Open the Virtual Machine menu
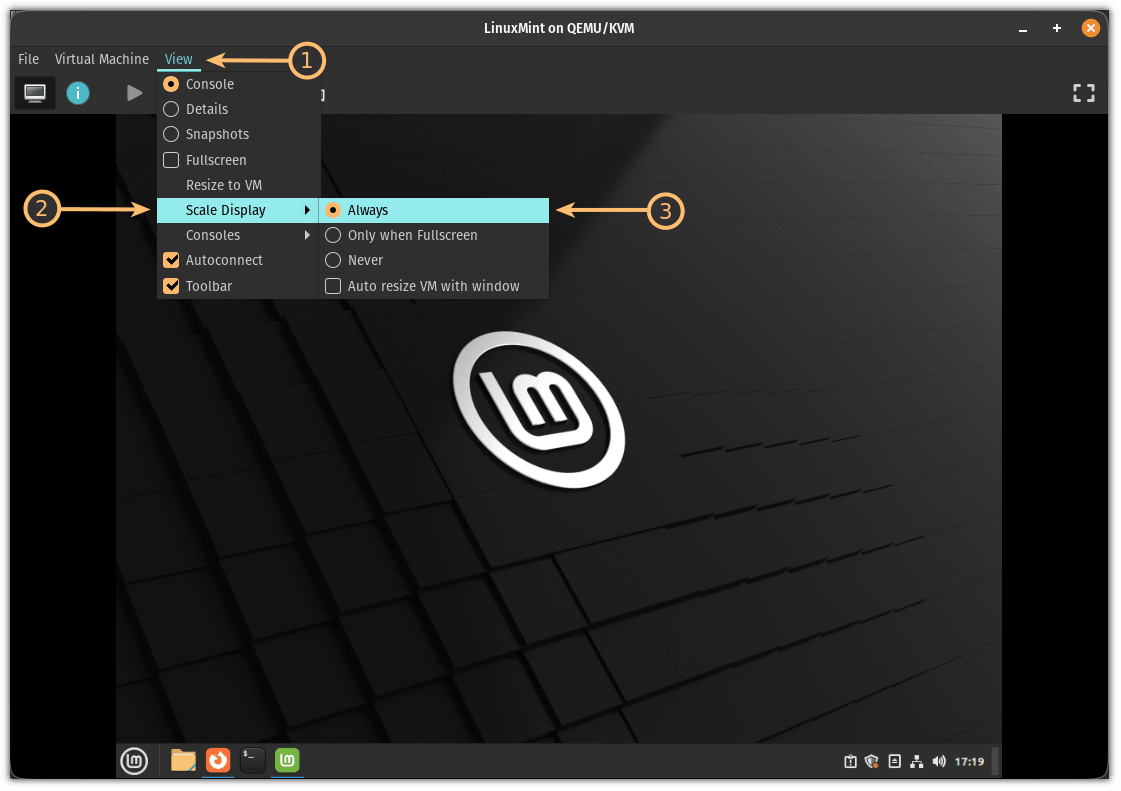 click(101, 59)
